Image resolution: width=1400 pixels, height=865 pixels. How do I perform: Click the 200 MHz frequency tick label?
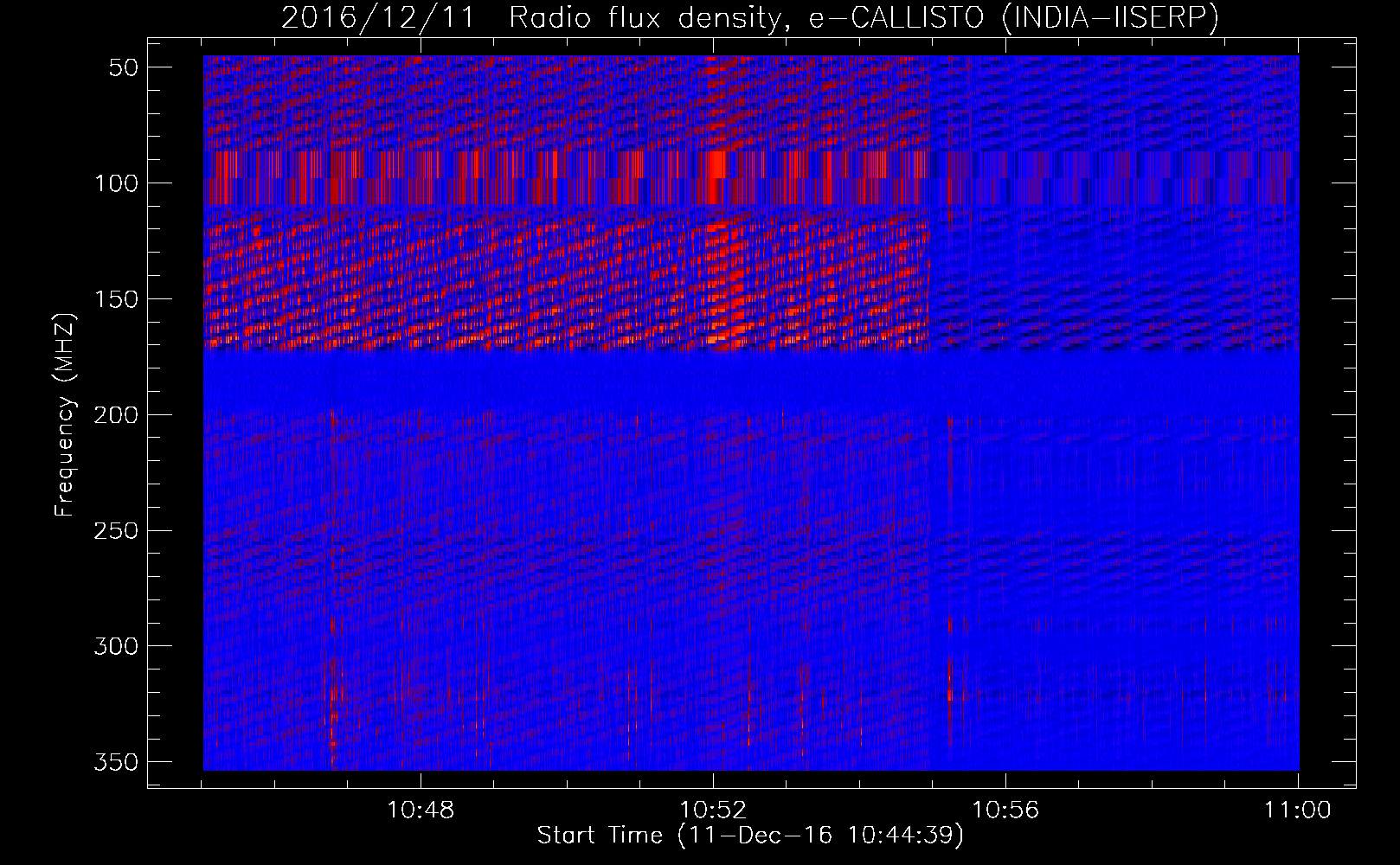116,415
